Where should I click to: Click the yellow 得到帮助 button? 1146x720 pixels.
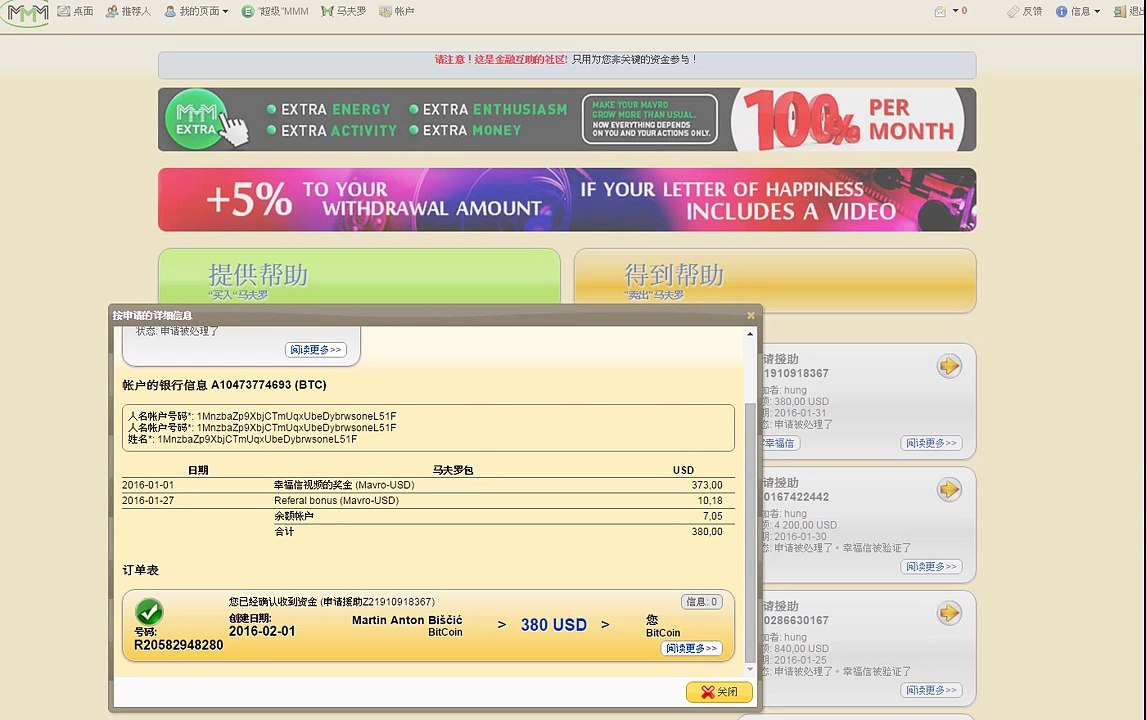click(x=775, y=281)
